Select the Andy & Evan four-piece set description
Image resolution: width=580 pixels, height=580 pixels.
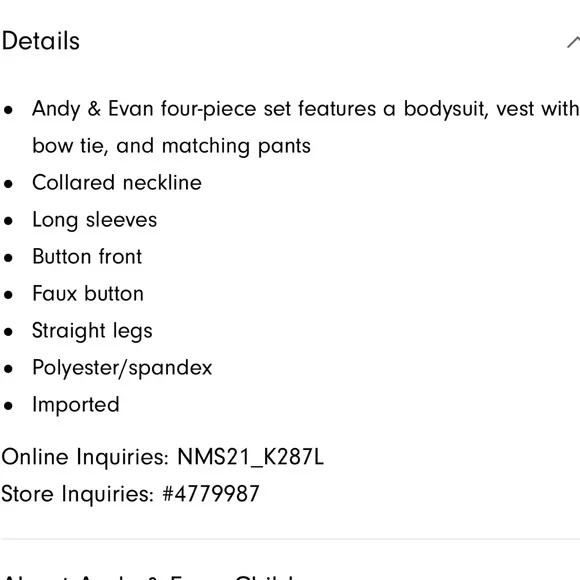tap(306, 127)
